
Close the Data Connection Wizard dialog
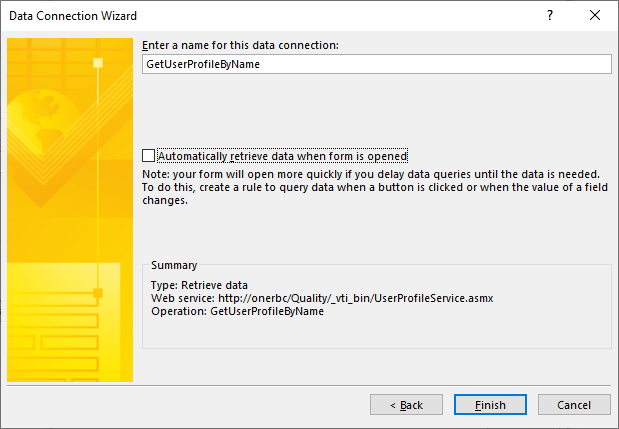coord(596,16)
